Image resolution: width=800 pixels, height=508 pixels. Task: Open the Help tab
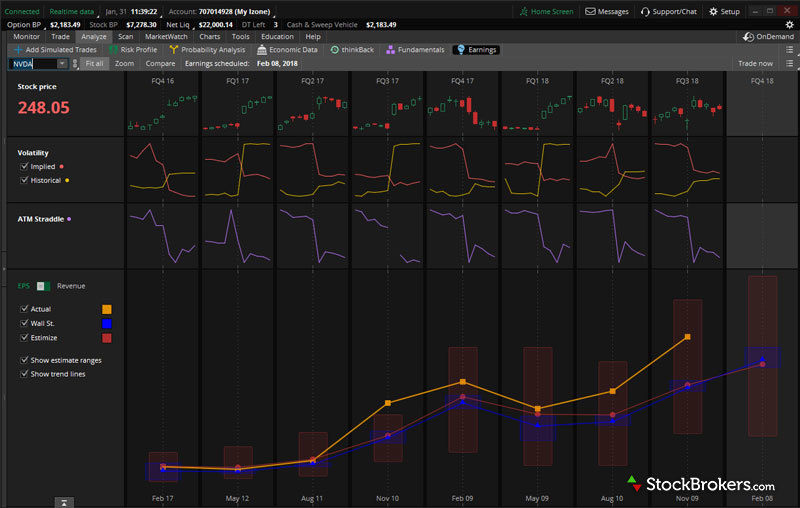[x=313, y=37]
